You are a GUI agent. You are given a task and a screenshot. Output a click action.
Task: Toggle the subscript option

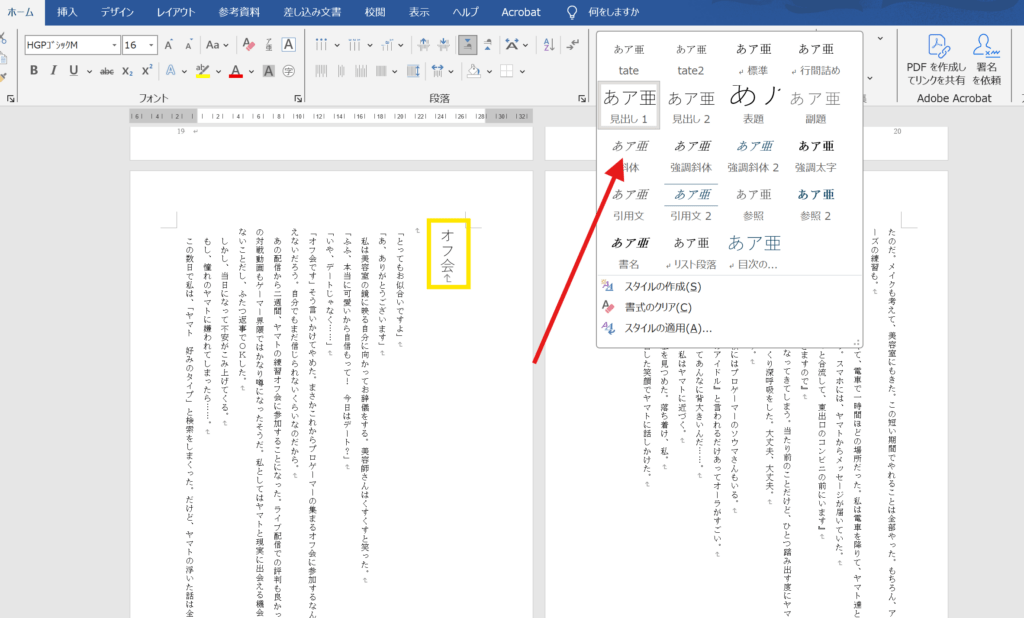(126, 70)
